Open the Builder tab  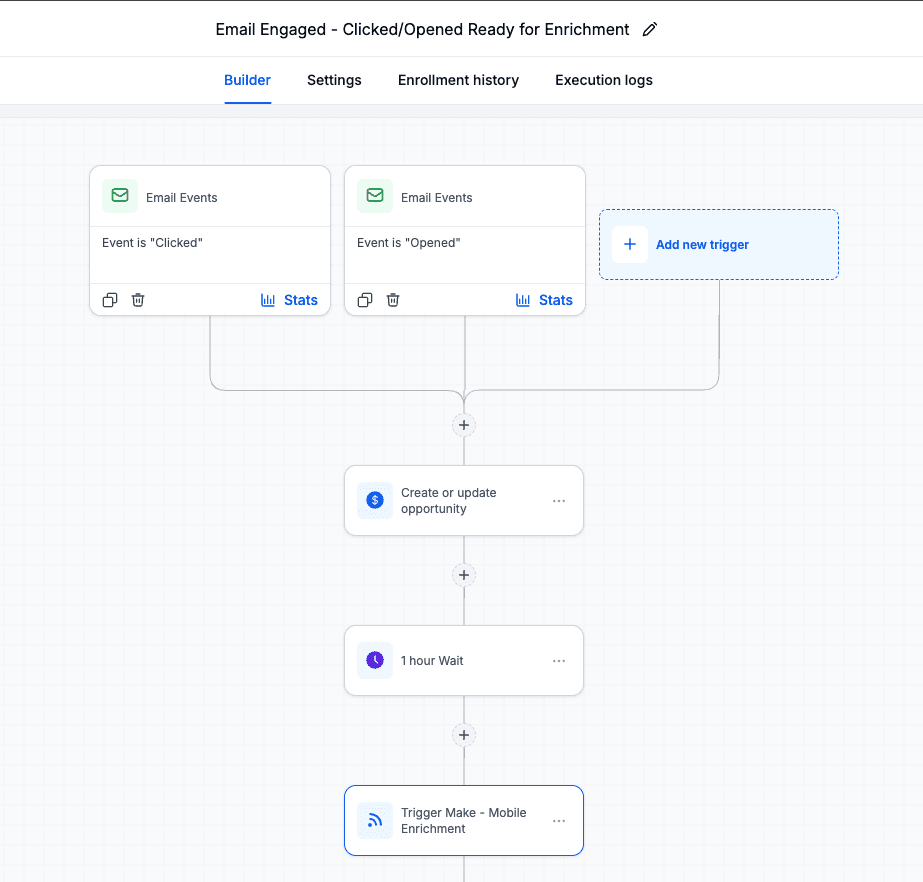[247, 80]
